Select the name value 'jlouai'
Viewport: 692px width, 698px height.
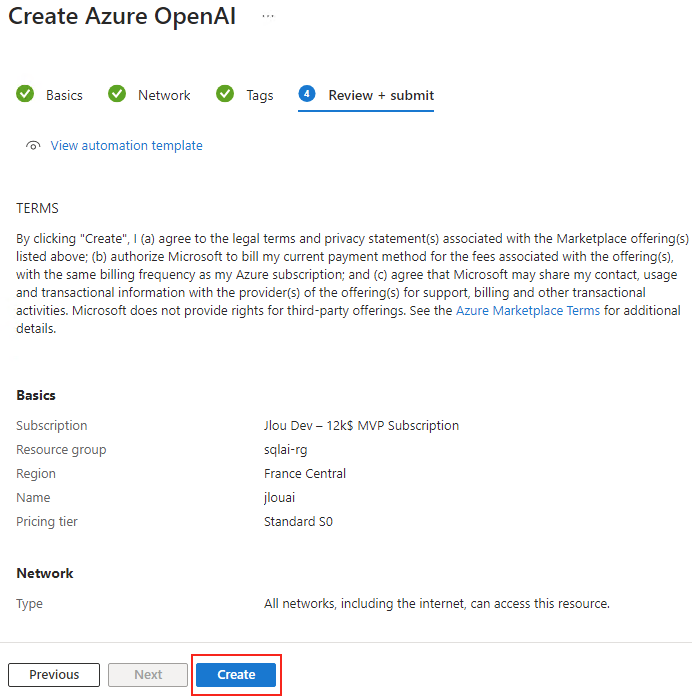[x=279, y=498]
